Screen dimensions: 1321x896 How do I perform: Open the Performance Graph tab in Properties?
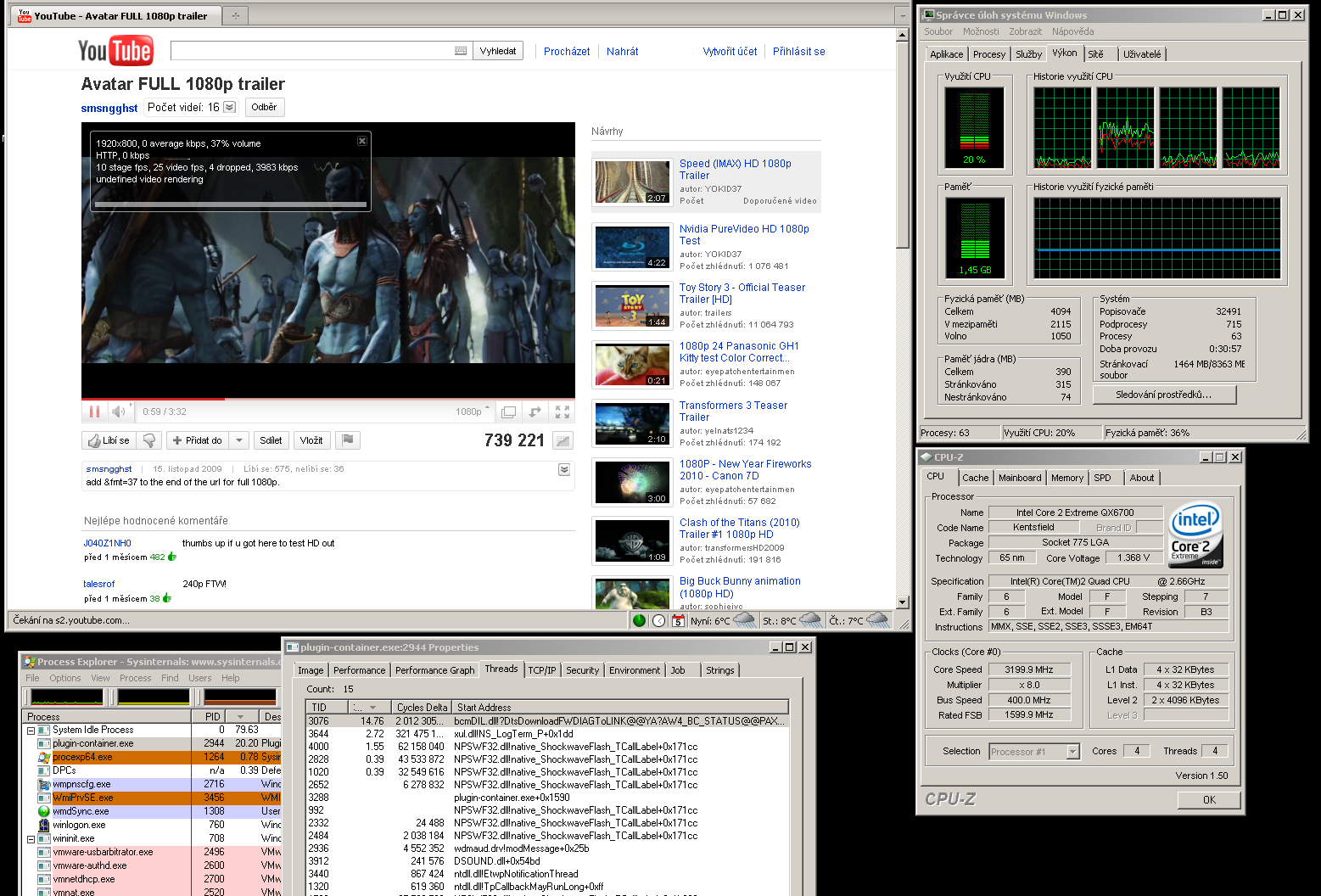(435, 670)
